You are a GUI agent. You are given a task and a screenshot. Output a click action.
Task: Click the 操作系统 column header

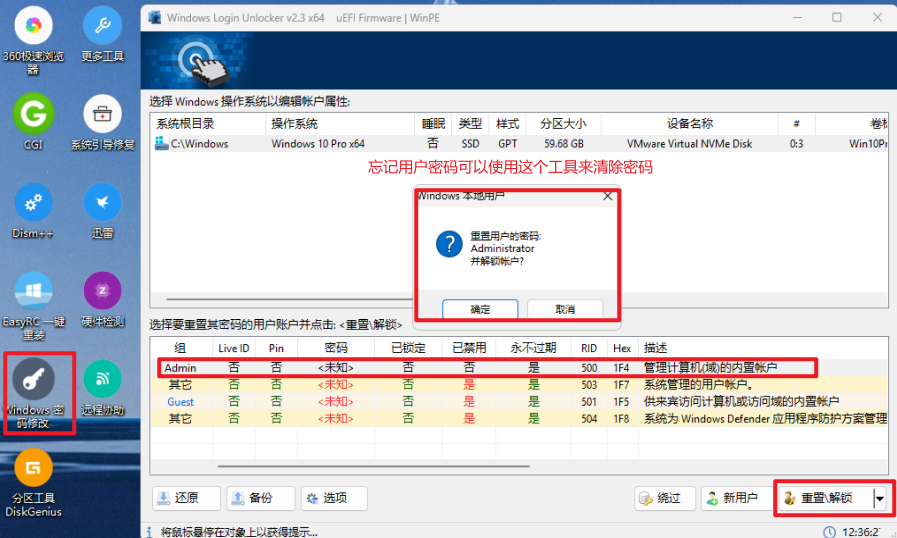click(340, 124)
